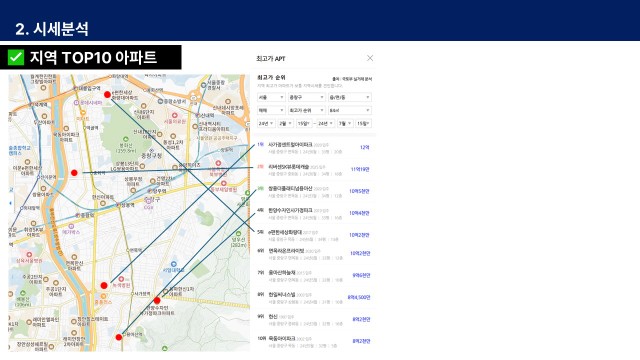Image resolution: width=640 pixels, height=360 pixels.
Task: Click the 동성1,2차 아파트 marker
Action: pyautogui.click(x=173, y=136)
